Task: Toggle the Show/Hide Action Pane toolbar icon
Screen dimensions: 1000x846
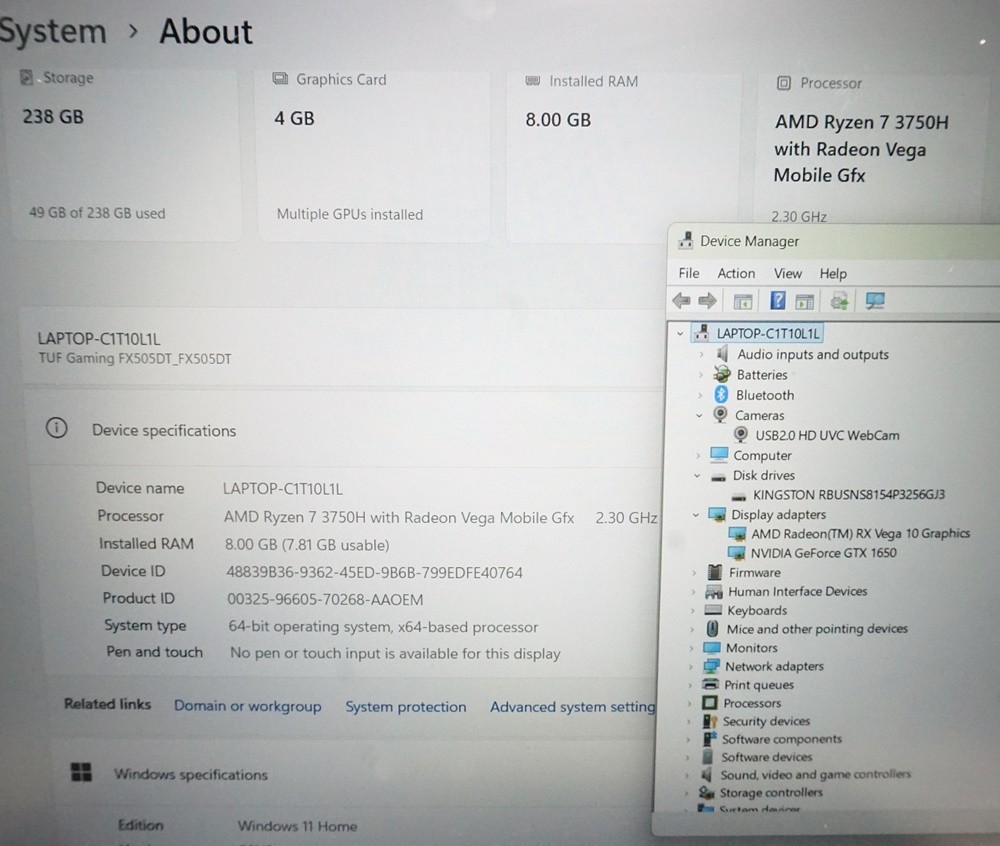Action: pos(805,302)
